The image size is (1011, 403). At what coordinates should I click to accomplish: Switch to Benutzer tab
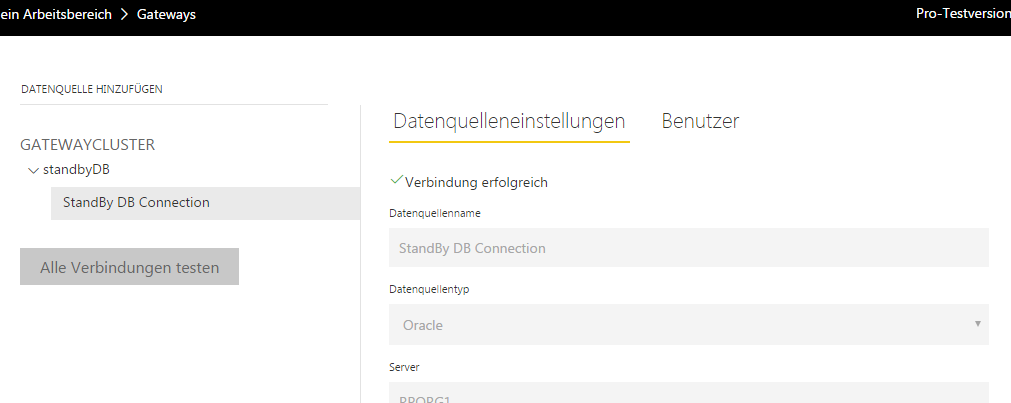tap(700, 121)
